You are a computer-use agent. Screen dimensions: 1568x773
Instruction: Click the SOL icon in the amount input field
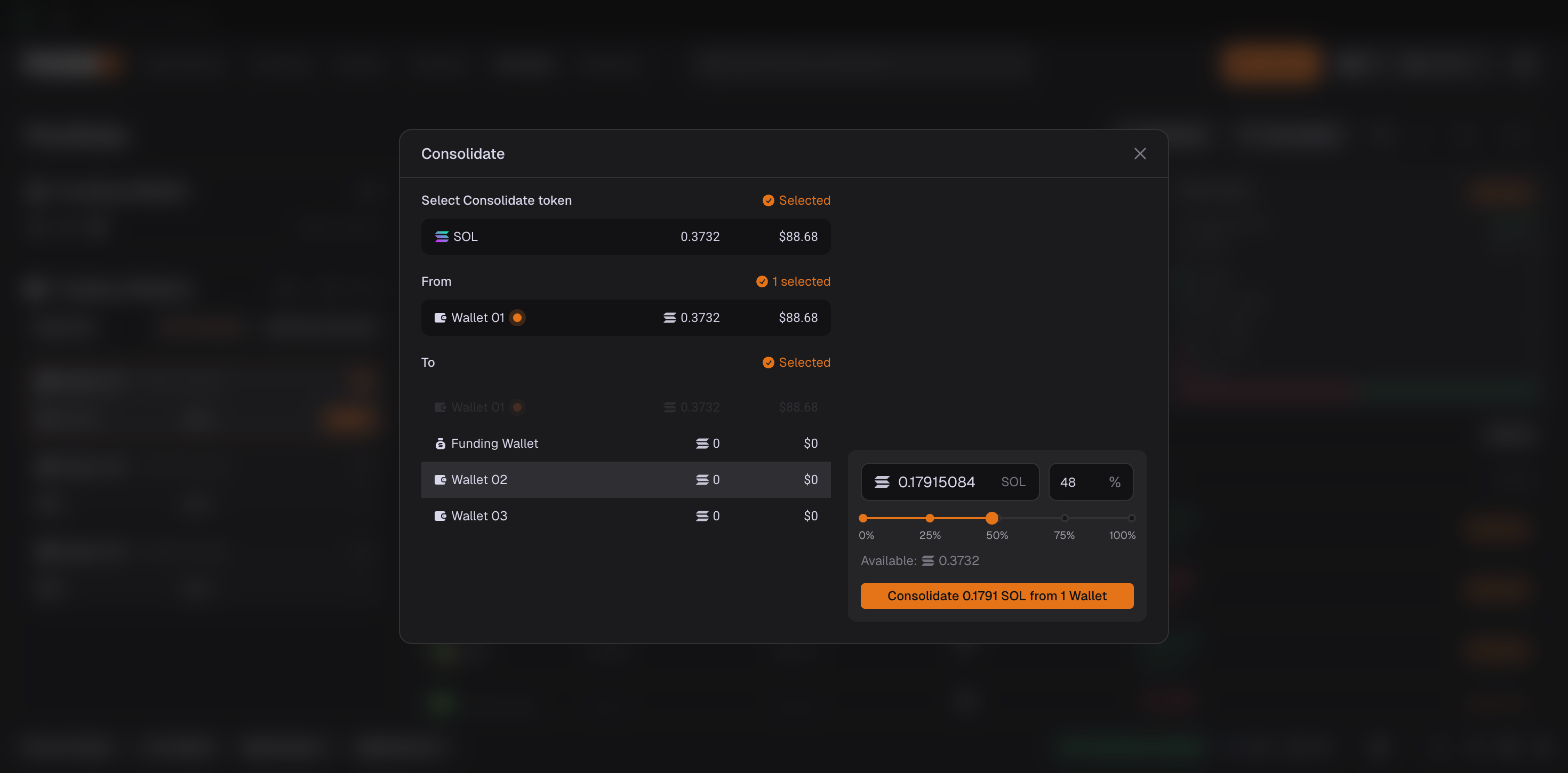[x=882, y=482]
